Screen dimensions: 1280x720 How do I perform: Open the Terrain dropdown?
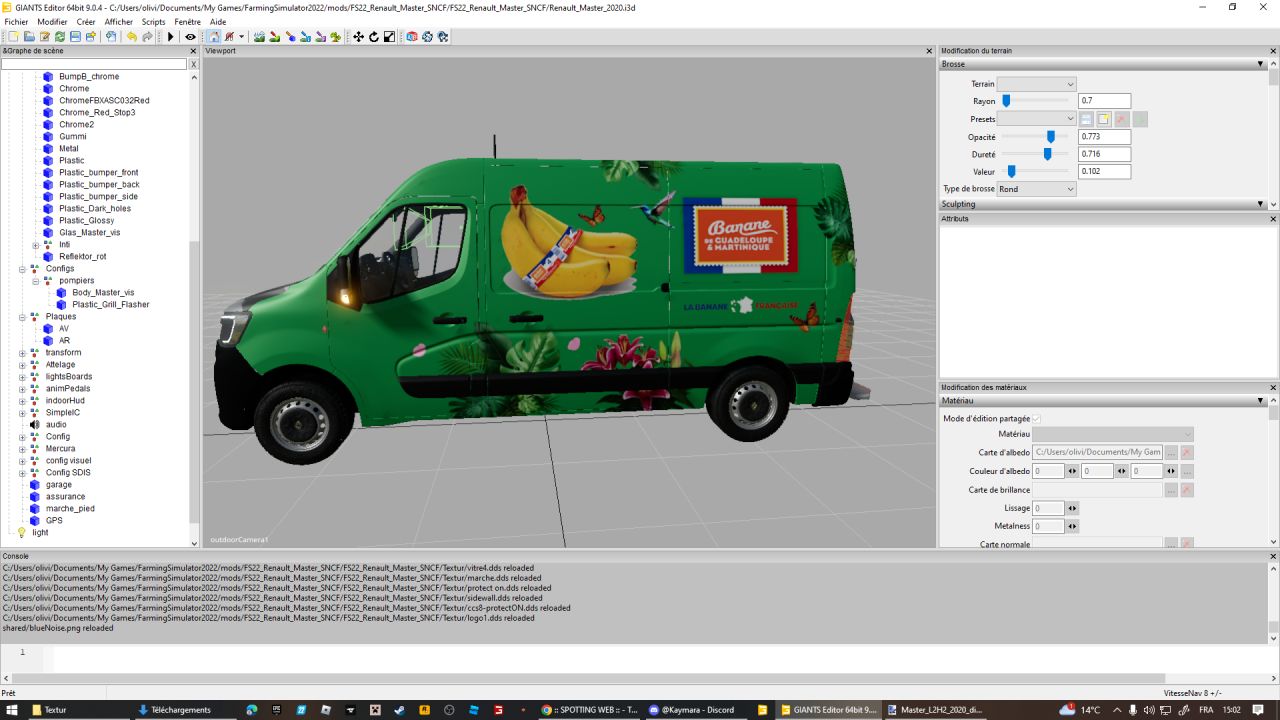click(x=1036, y=84)
